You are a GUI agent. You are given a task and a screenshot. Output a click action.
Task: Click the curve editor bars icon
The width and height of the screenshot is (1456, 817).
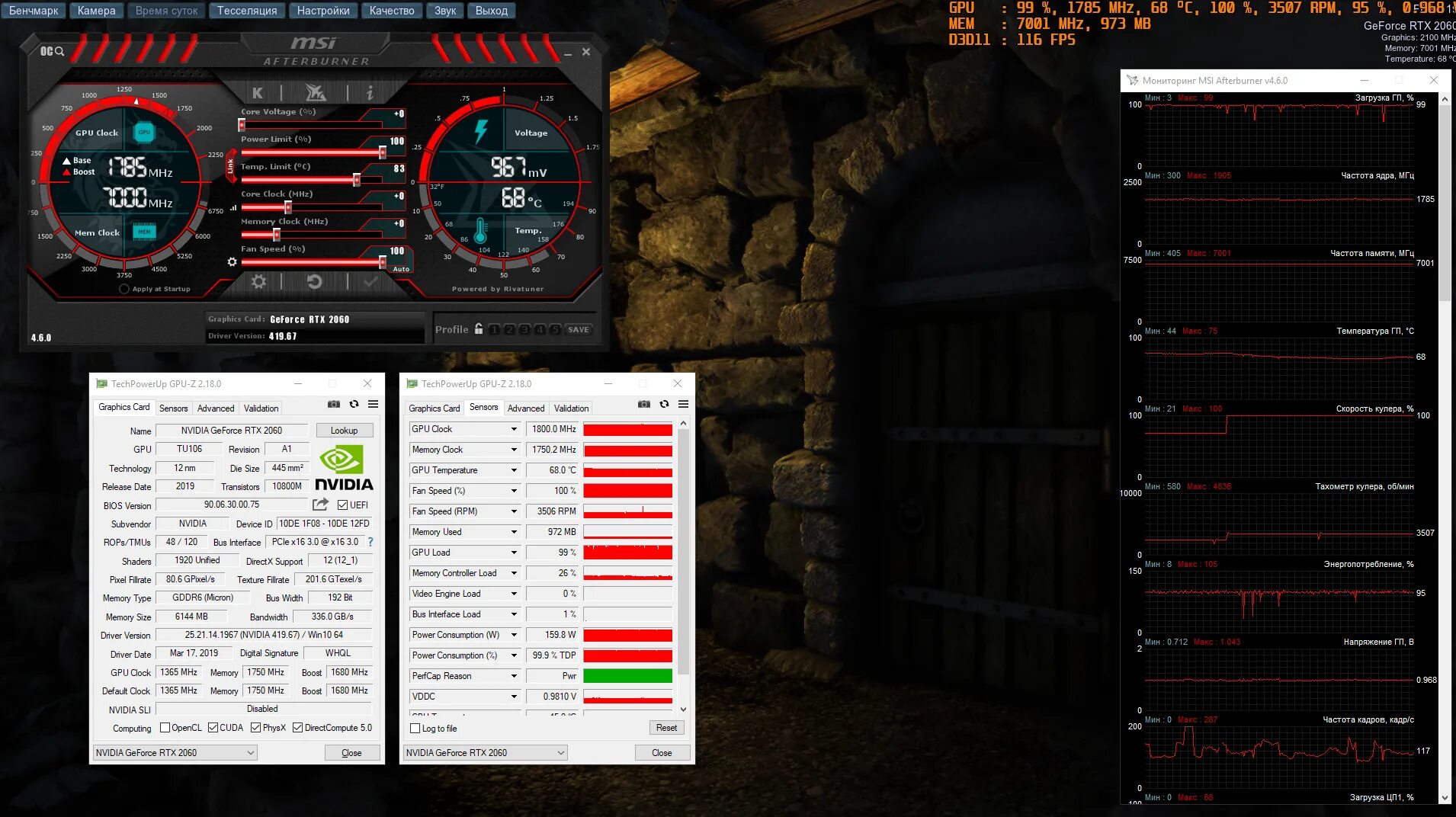(233, 207)
